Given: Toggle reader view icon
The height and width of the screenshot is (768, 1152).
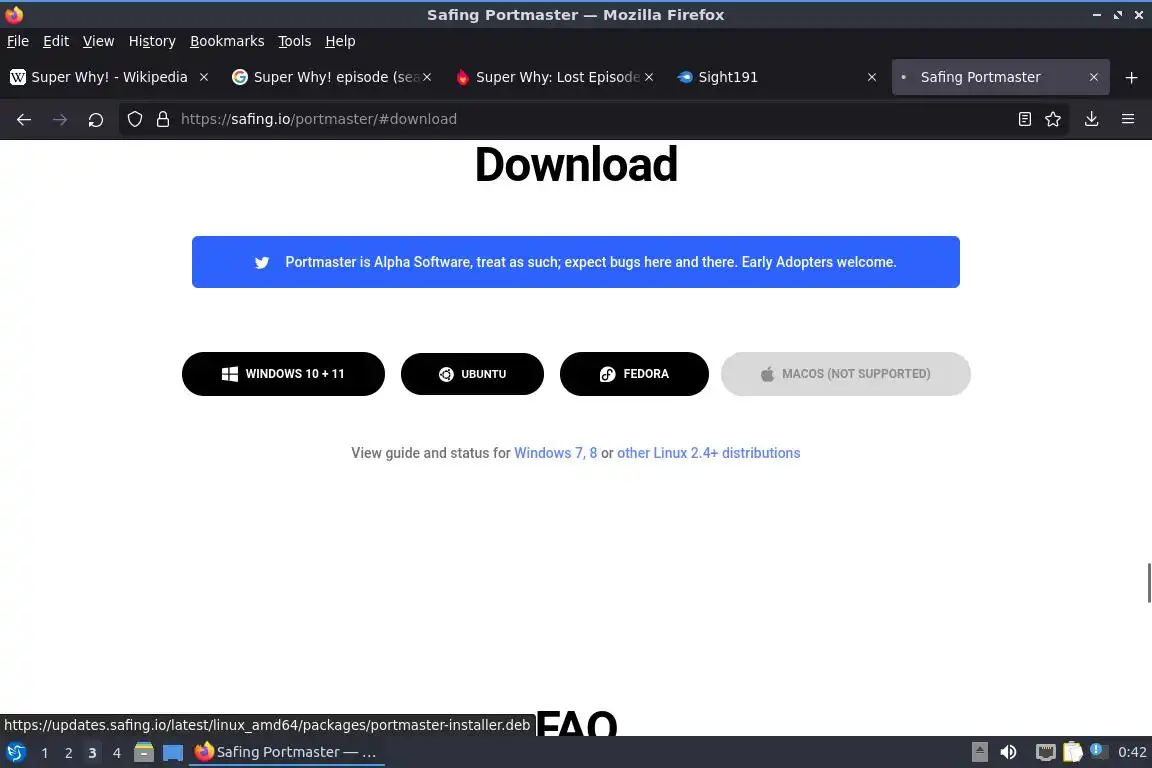Looking at the screenshot, I should [x=1024, y=119].
